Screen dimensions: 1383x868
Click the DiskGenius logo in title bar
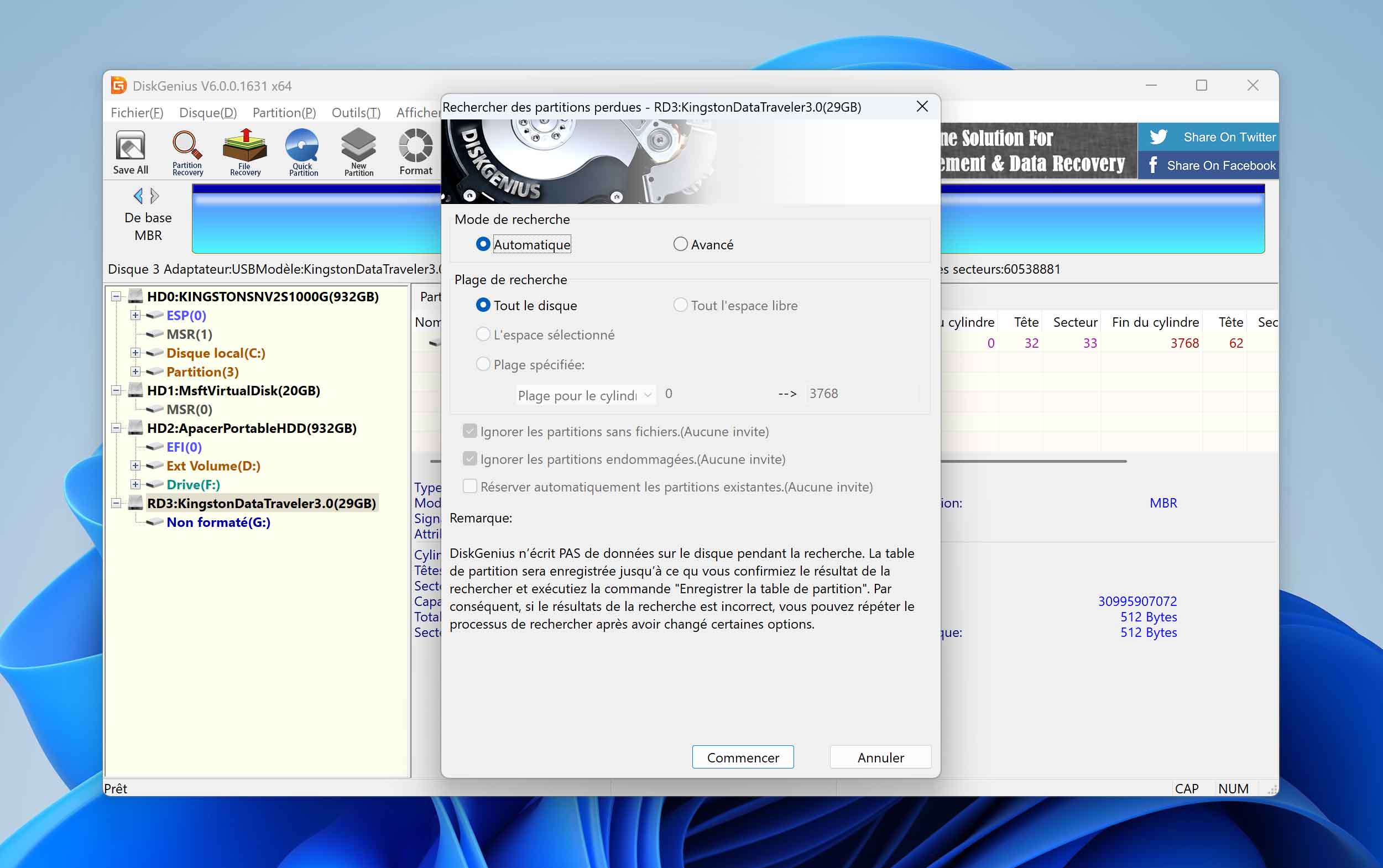118,86
